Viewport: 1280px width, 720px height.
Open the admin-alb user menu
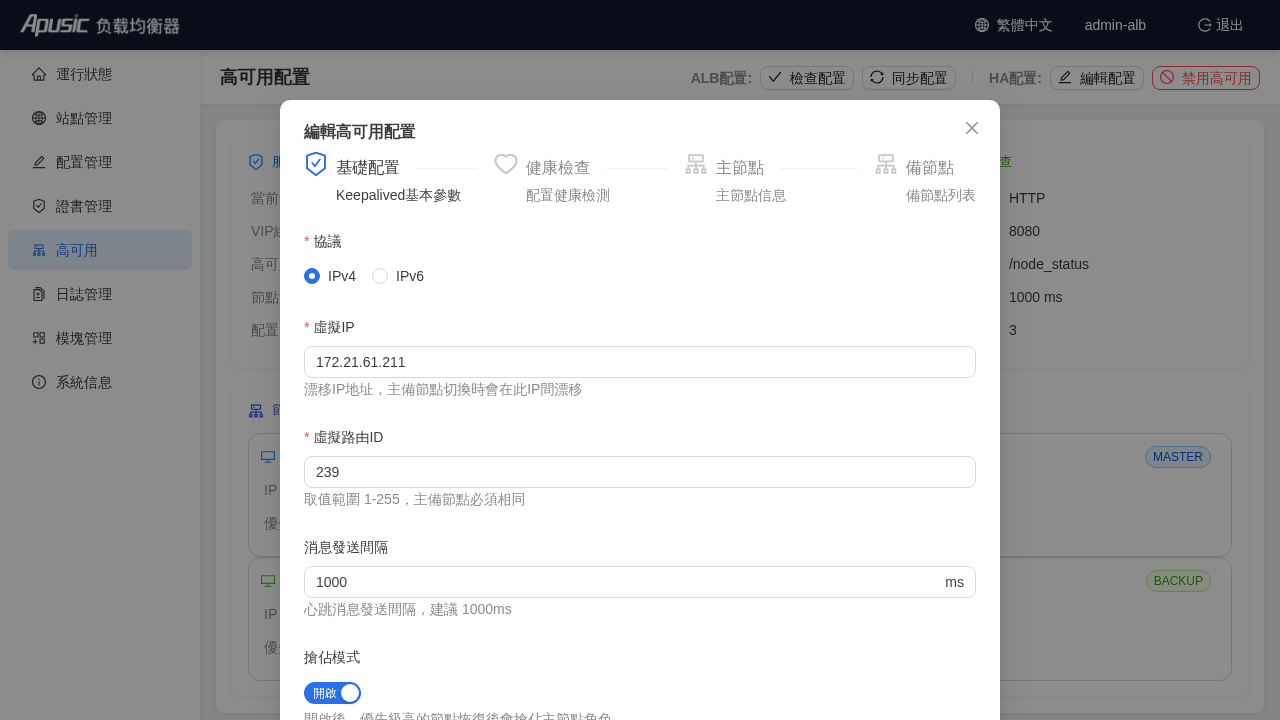pos(1115,25)
